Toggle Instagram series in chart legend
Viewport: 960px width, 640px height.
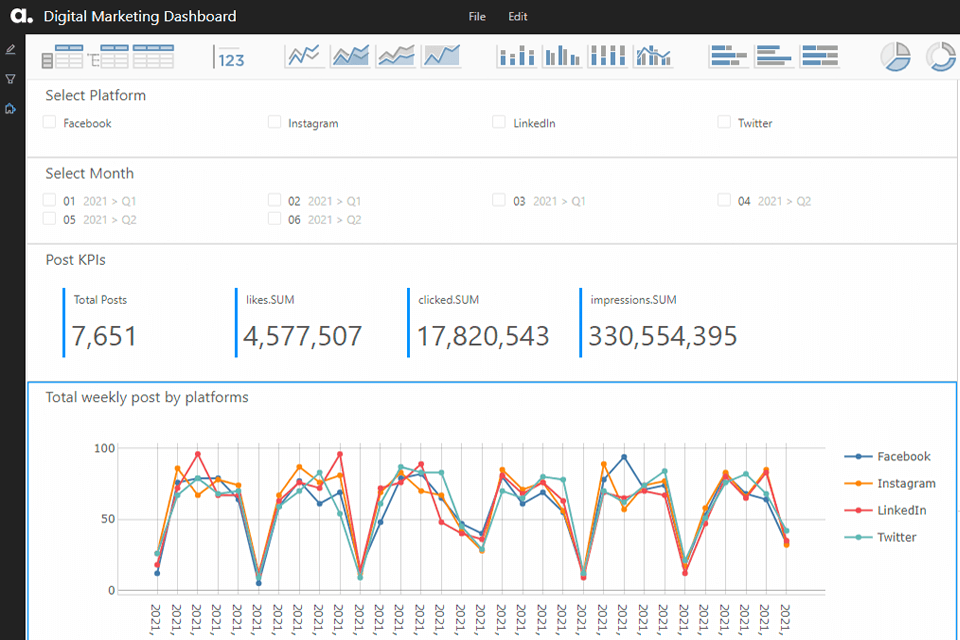coord(890,483)
